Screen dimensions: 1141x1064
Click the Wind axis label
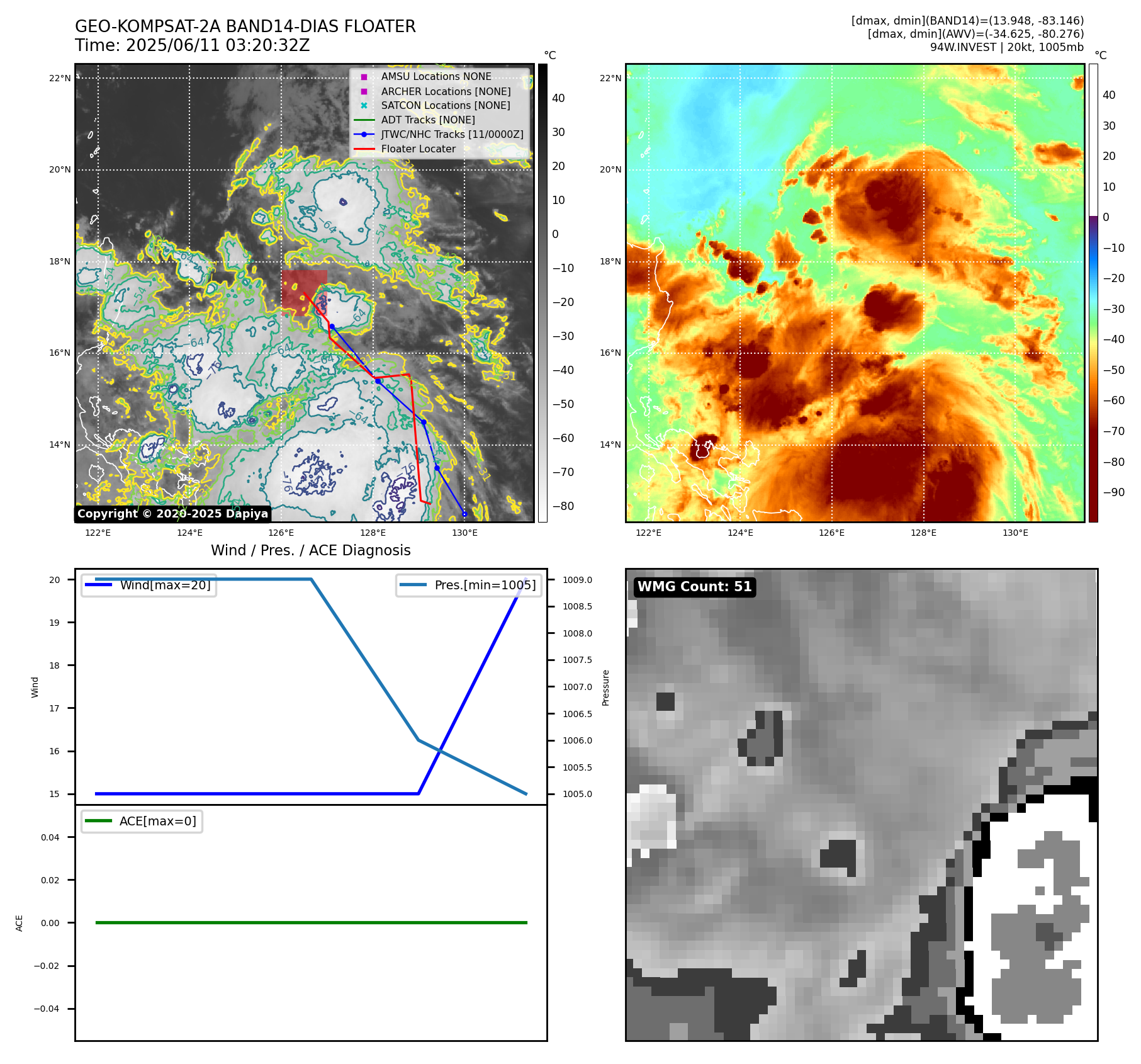[x=35, y=687]
